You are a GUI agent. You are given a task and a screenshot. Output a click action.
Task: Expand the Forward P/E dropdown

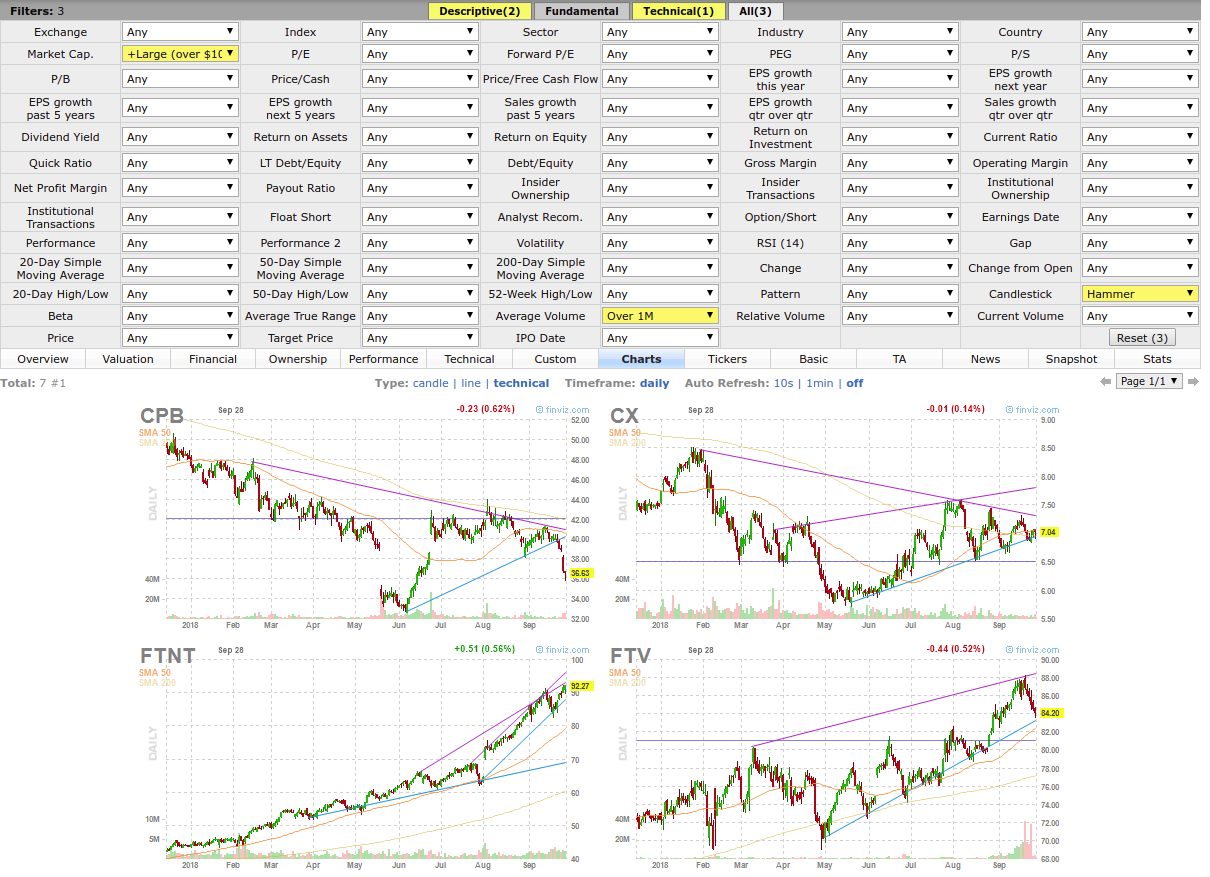coord(660,54)
